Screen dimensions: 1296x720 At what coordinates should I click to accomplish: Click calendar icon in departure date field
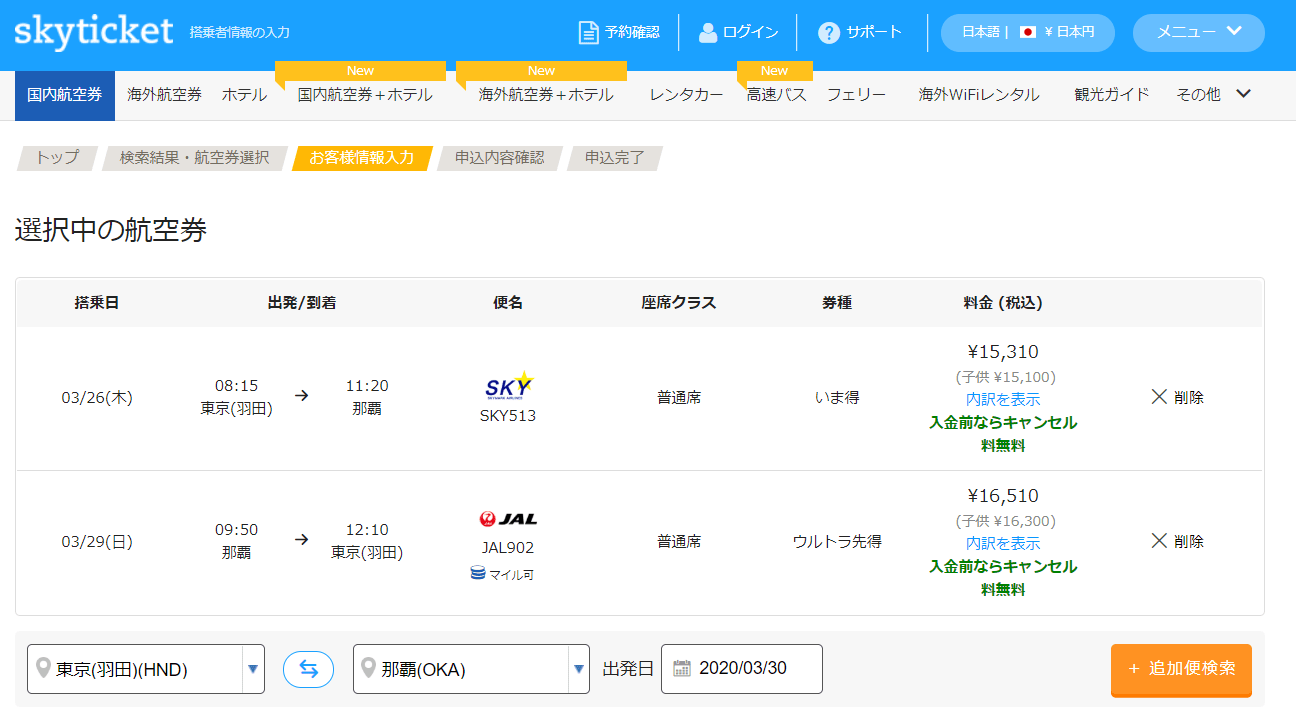coord(682,668)
